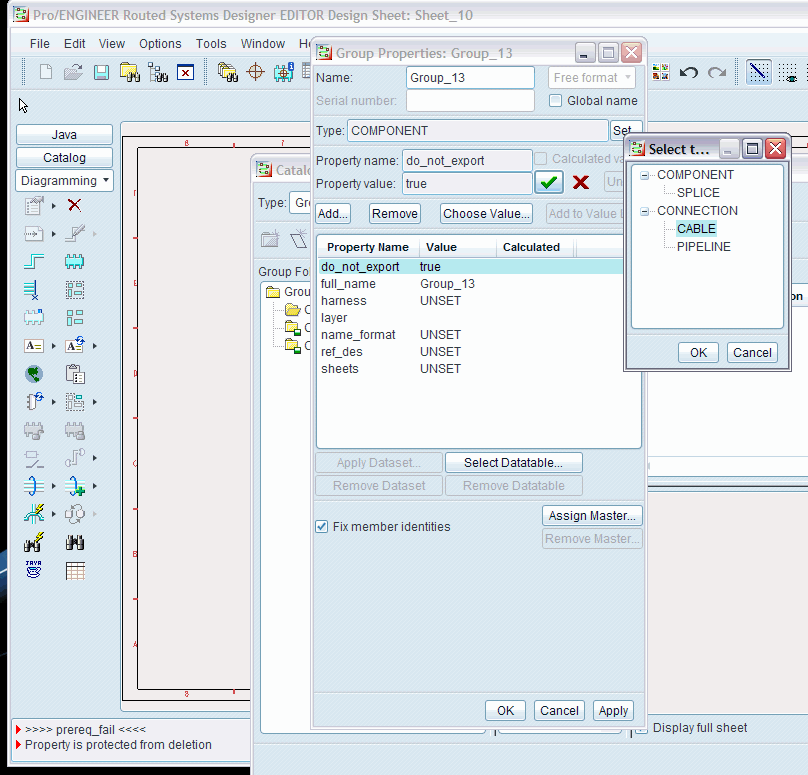Click OK in Select type dialog

pyautogui.click(x=698, y=352)
